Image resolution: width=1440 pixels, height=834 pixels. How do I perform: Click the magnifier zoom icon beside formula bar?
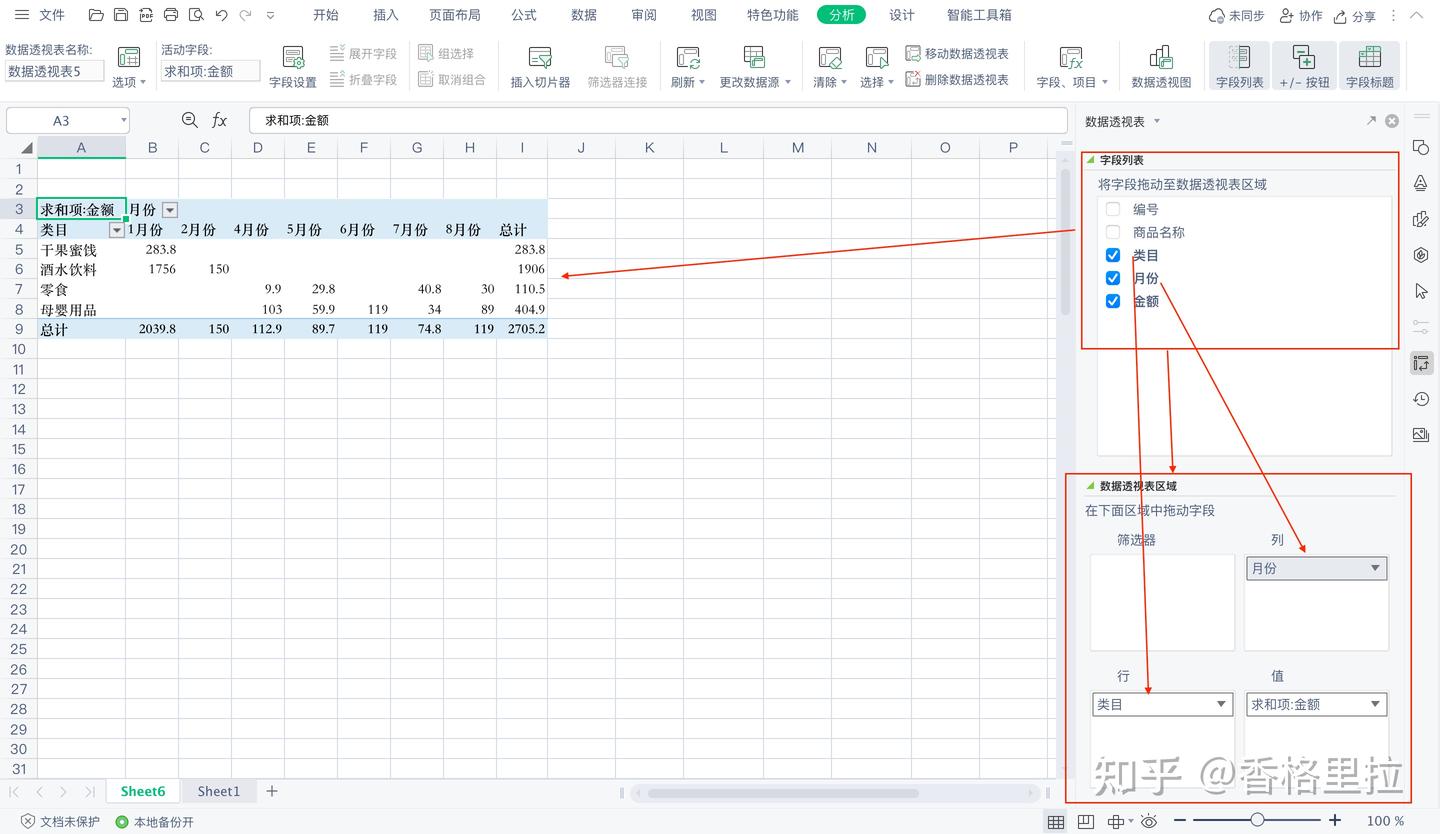pos(189,120)
